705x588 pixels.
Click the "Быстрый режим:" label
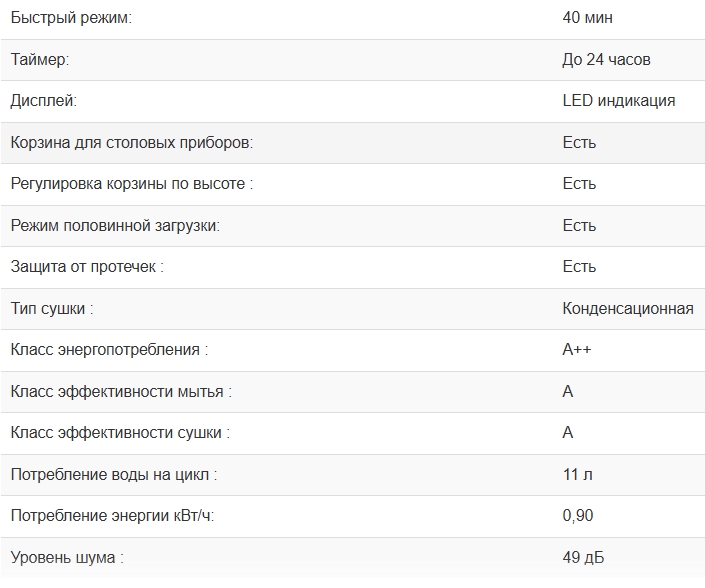point(71,18)
